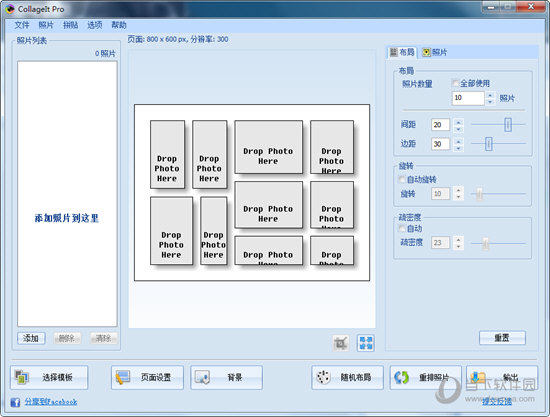The height and width of the screenshot is (417, 550).
Task: Click the 页面设置 button
Action: coord(147,377)
